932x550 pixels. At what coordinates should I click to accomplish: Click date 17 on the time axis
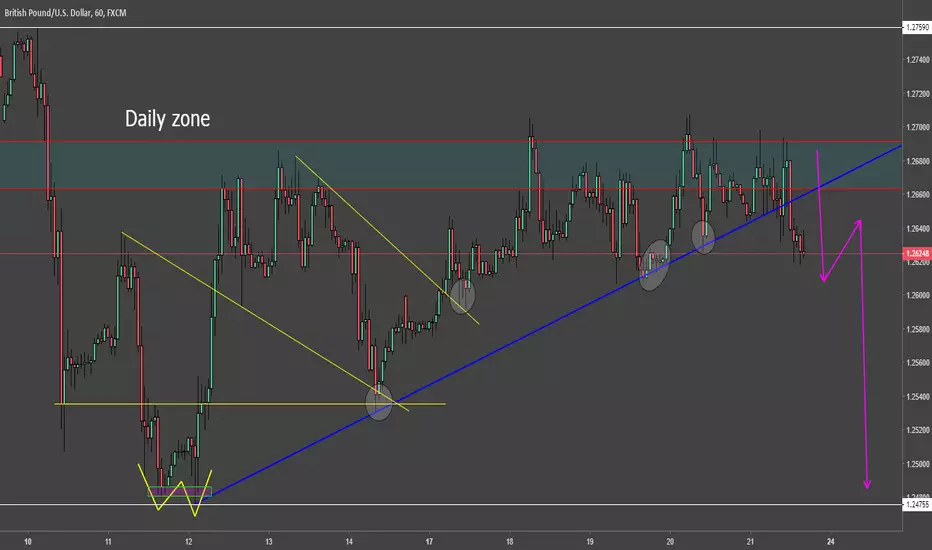click(429, 542)
